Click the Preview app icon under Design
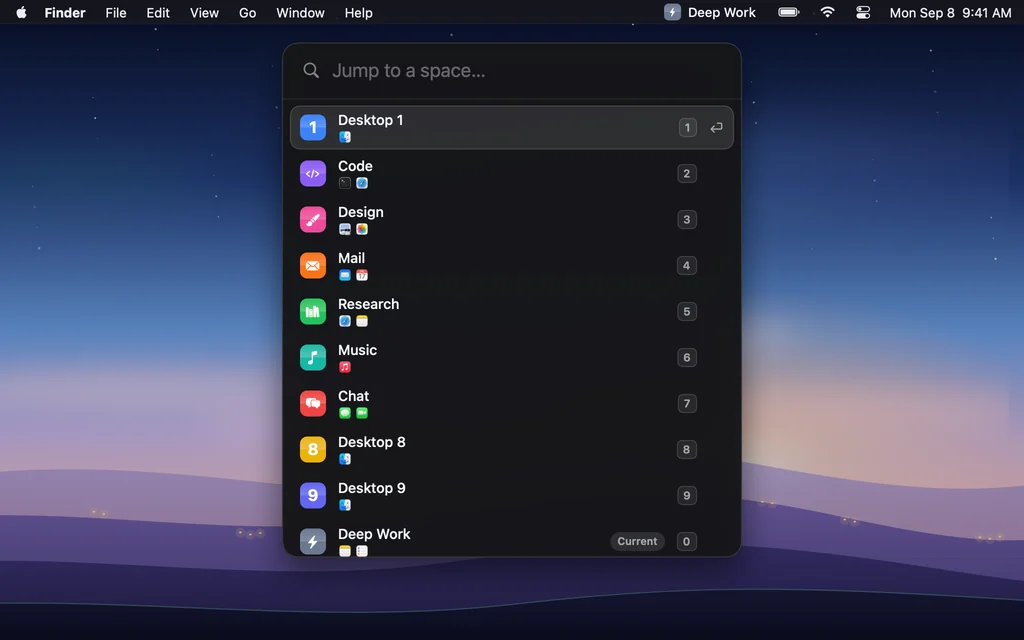Viewport: 1024px width, 640px height. click(x=345, y=229)
